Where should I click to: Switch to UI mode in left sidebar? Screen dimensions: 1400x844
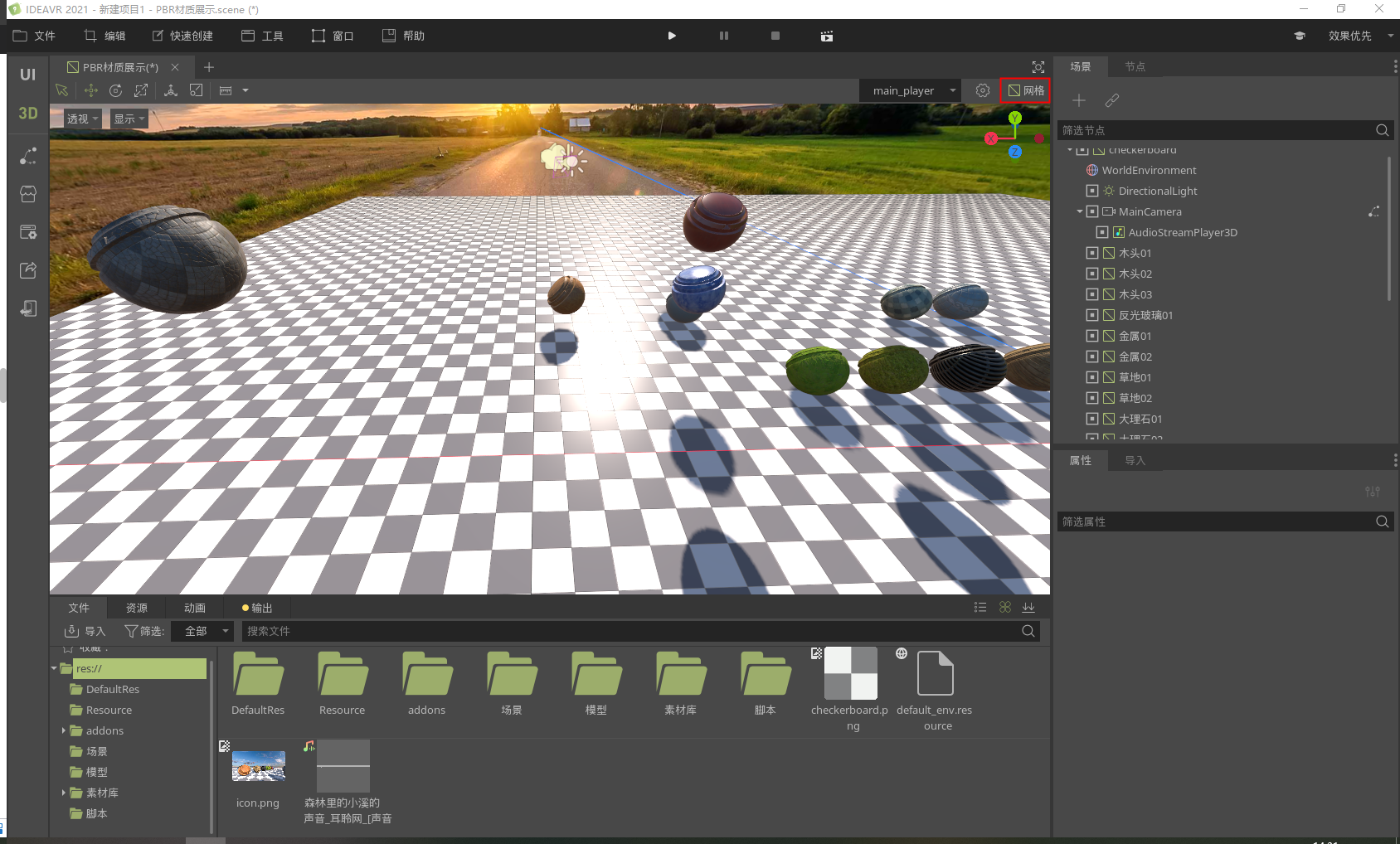(x=28, y=75)
